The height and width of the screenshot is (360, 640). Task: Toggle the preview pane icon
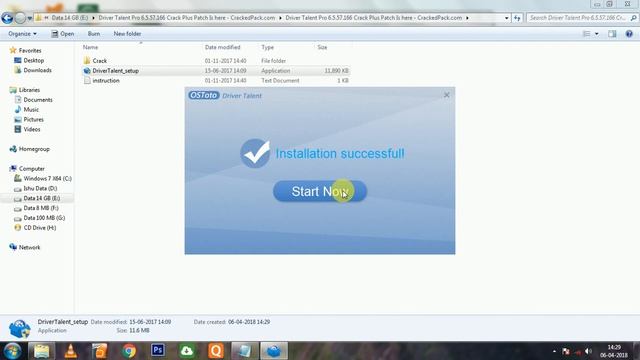point(612,34)
